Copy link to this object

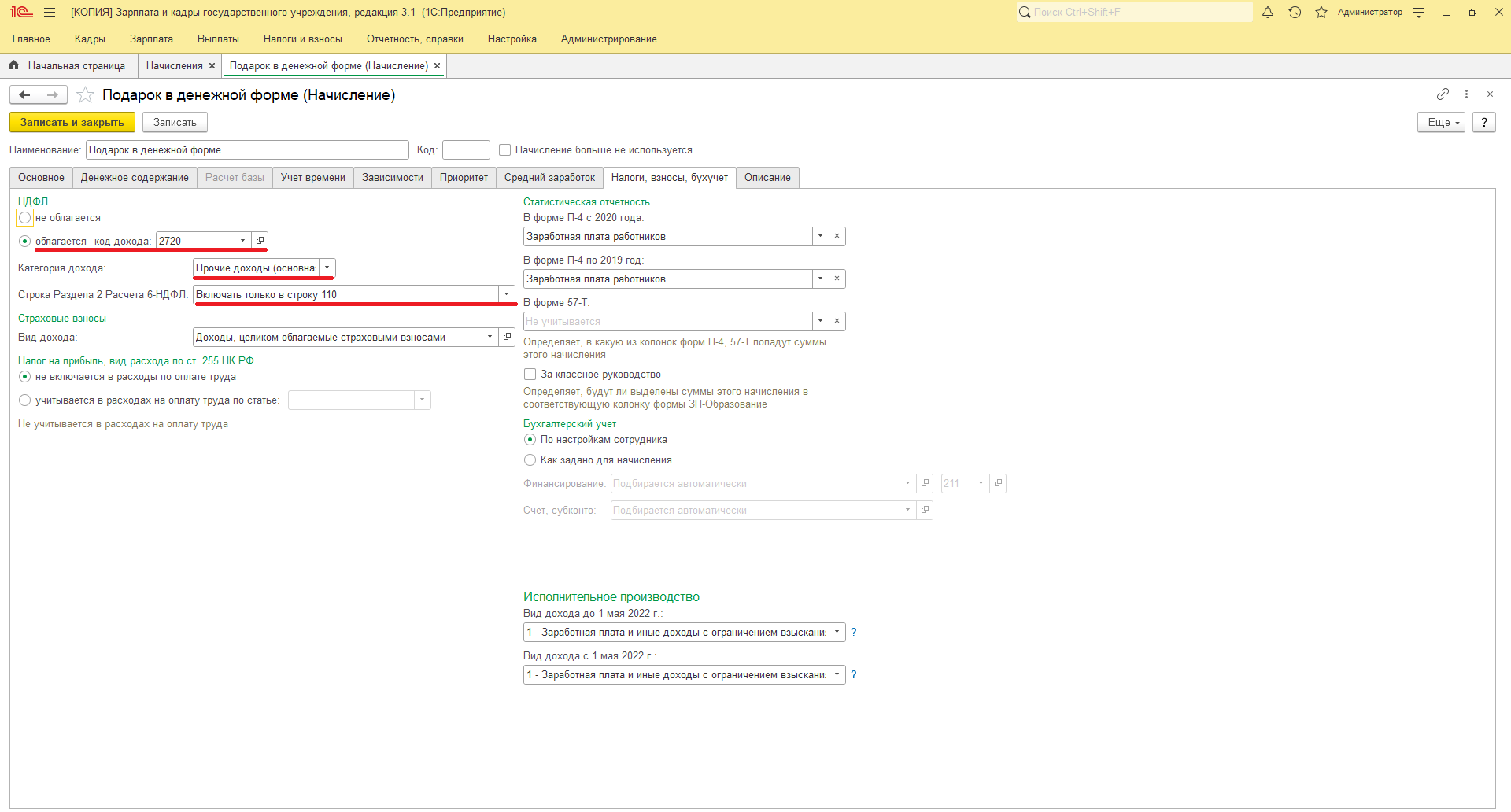[1443, 94]
